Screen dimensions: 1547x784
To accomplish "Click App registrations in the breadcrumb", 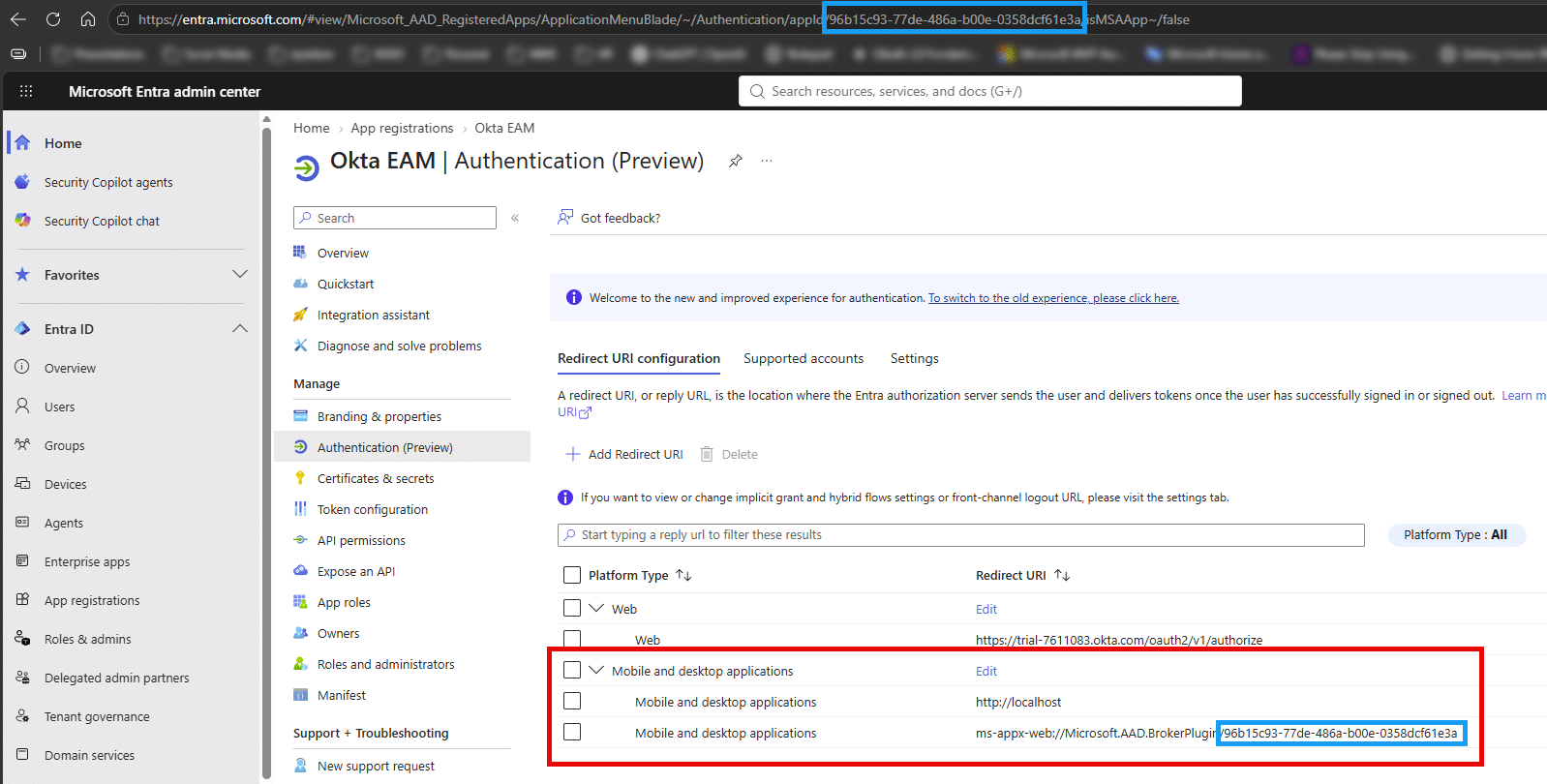I will (402, 128).
